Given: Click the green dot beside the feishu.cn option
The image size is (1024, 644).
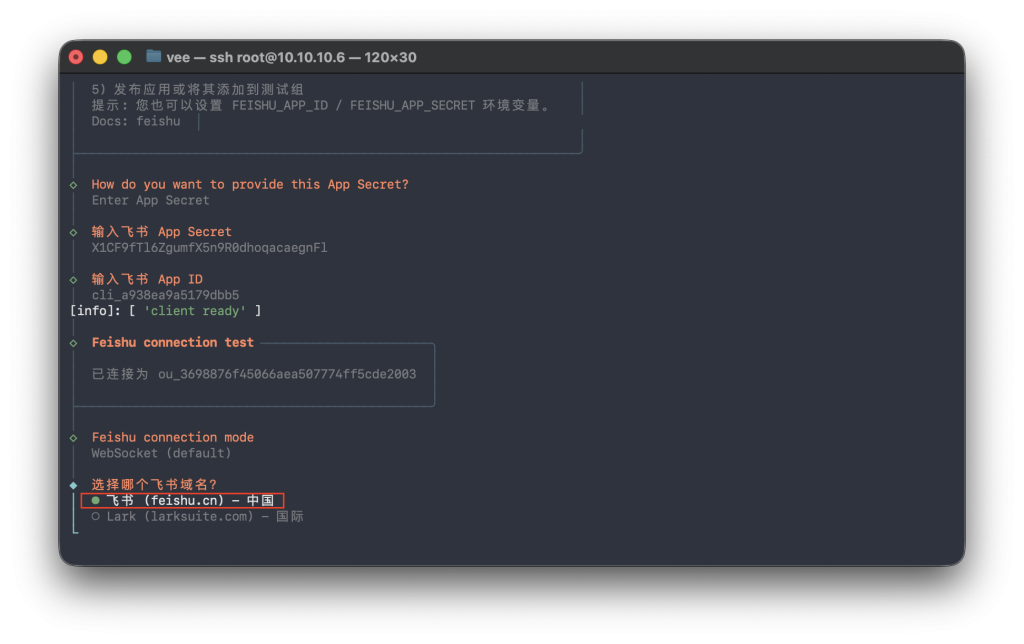Looking at the screenshot, I should (x=95, y=500).
